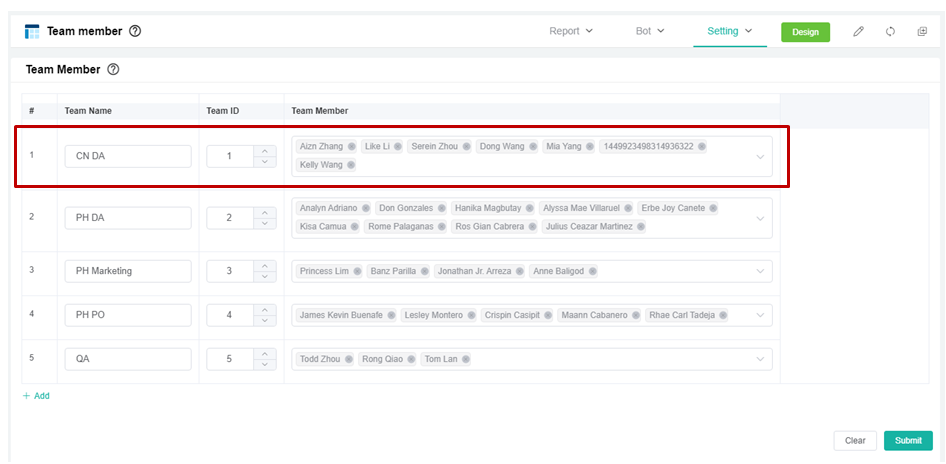Increase Team ID for CN DA row
946x464 pixels.
coord(264,151)
